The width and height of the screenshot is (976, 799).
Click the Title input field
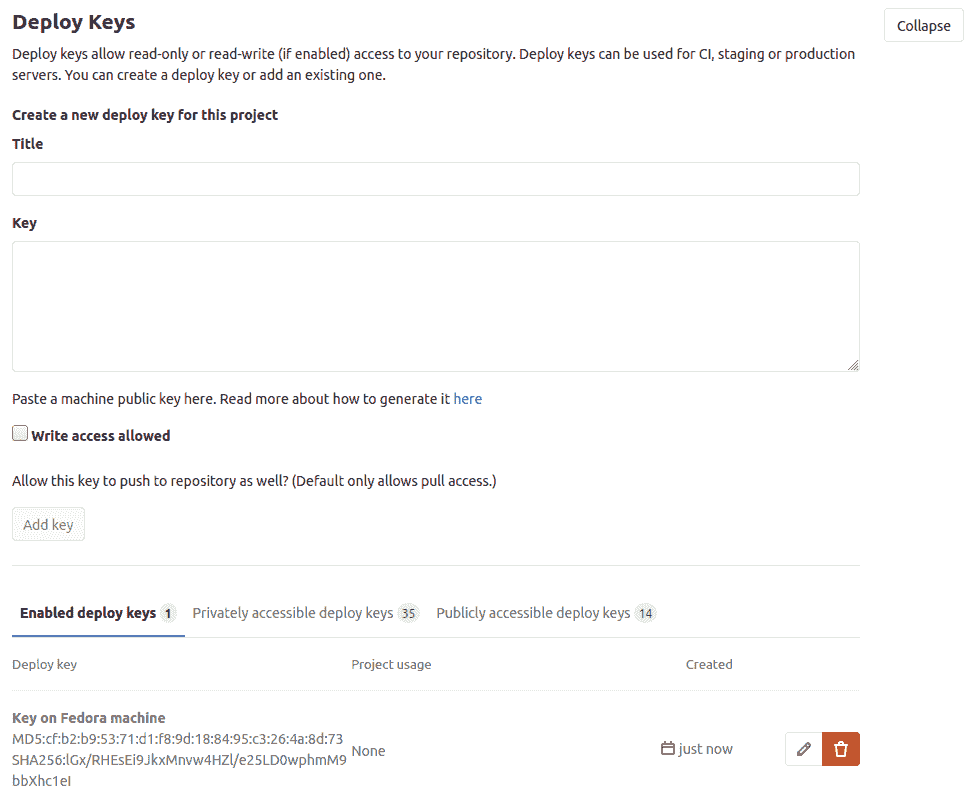[435, 178]
